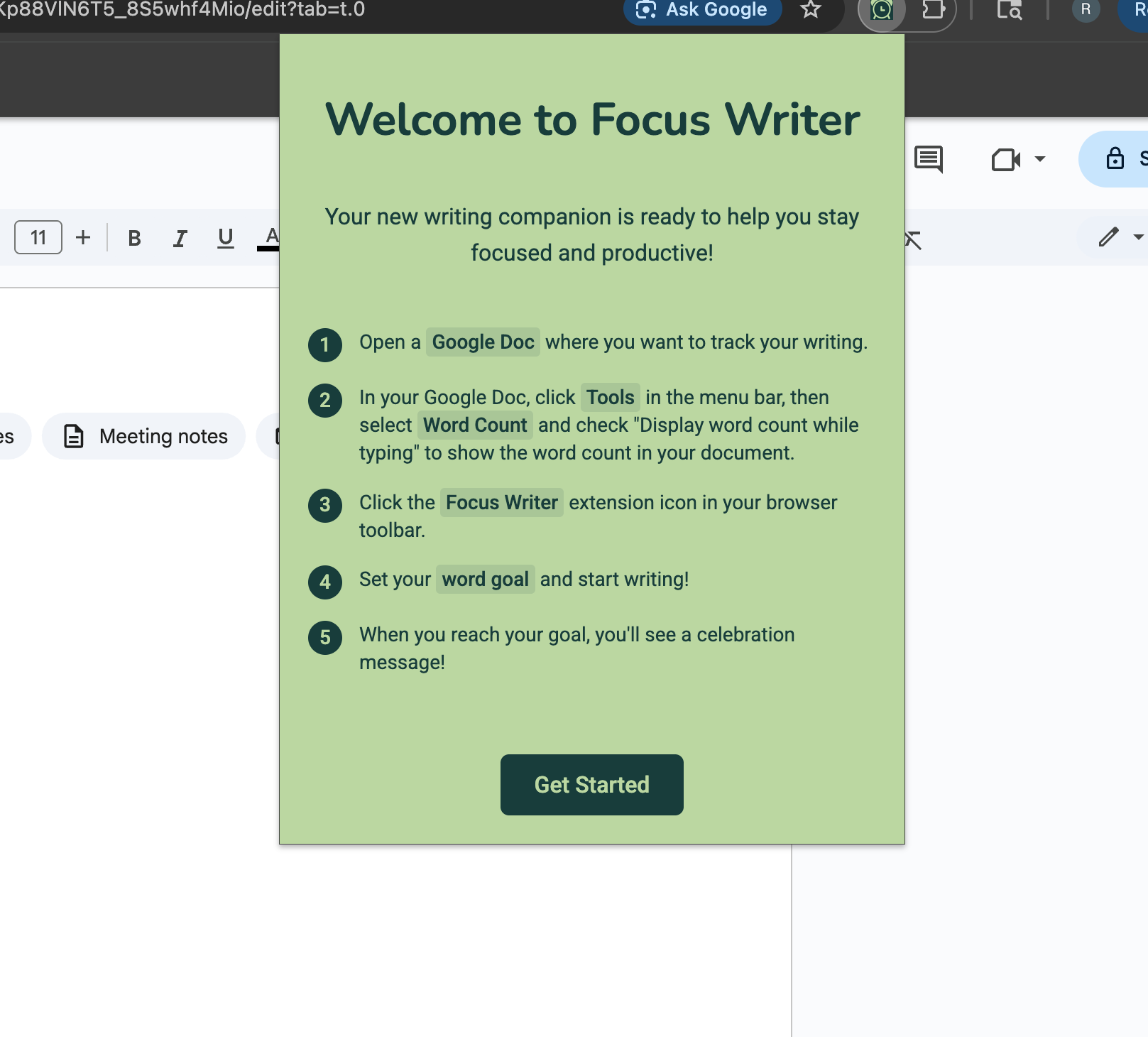Click the Welcome to Focus Writer heading

pyautogui.click(x=592, y=119)
